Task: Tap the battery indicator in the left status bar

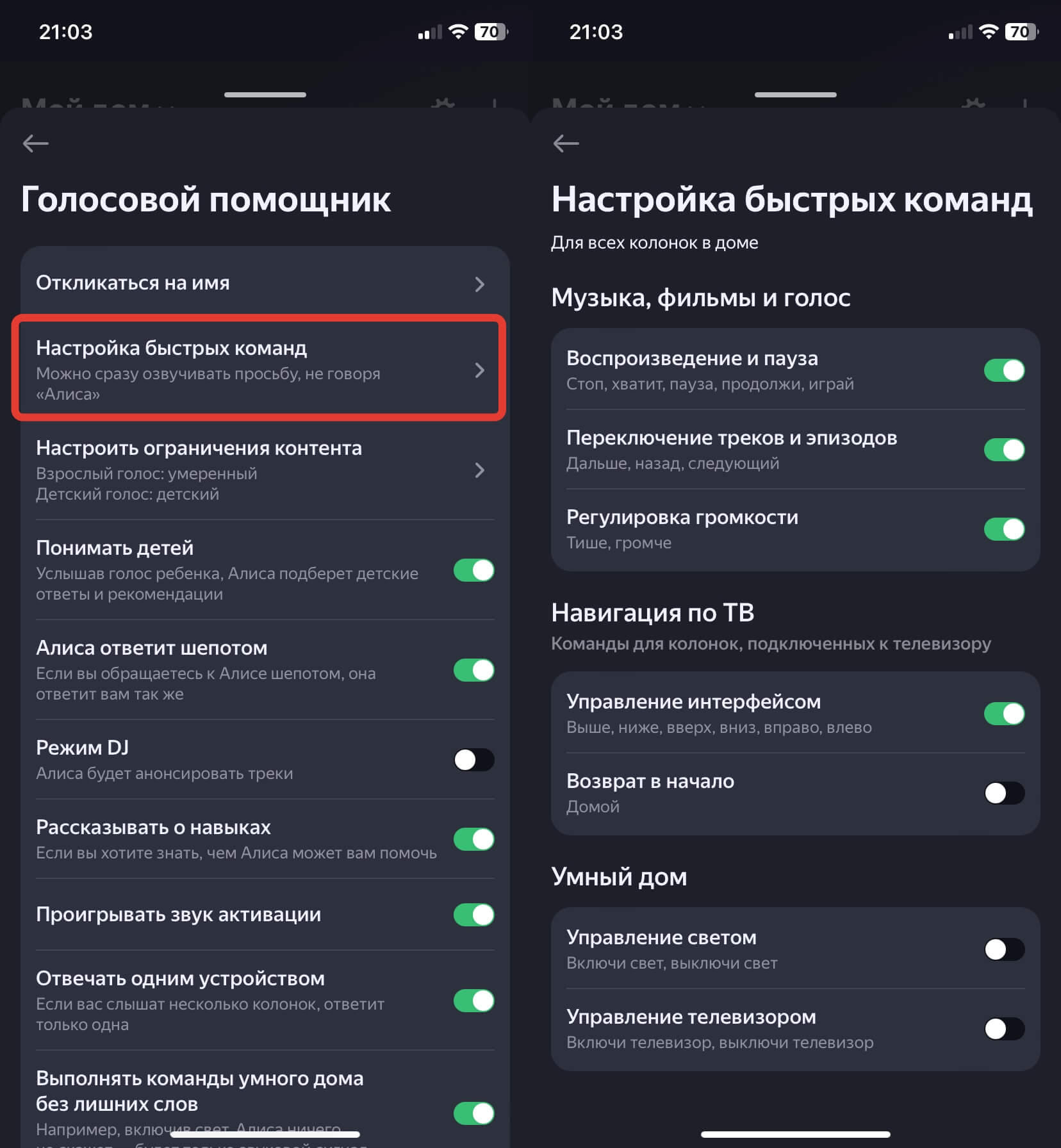Action: (491, 31)
